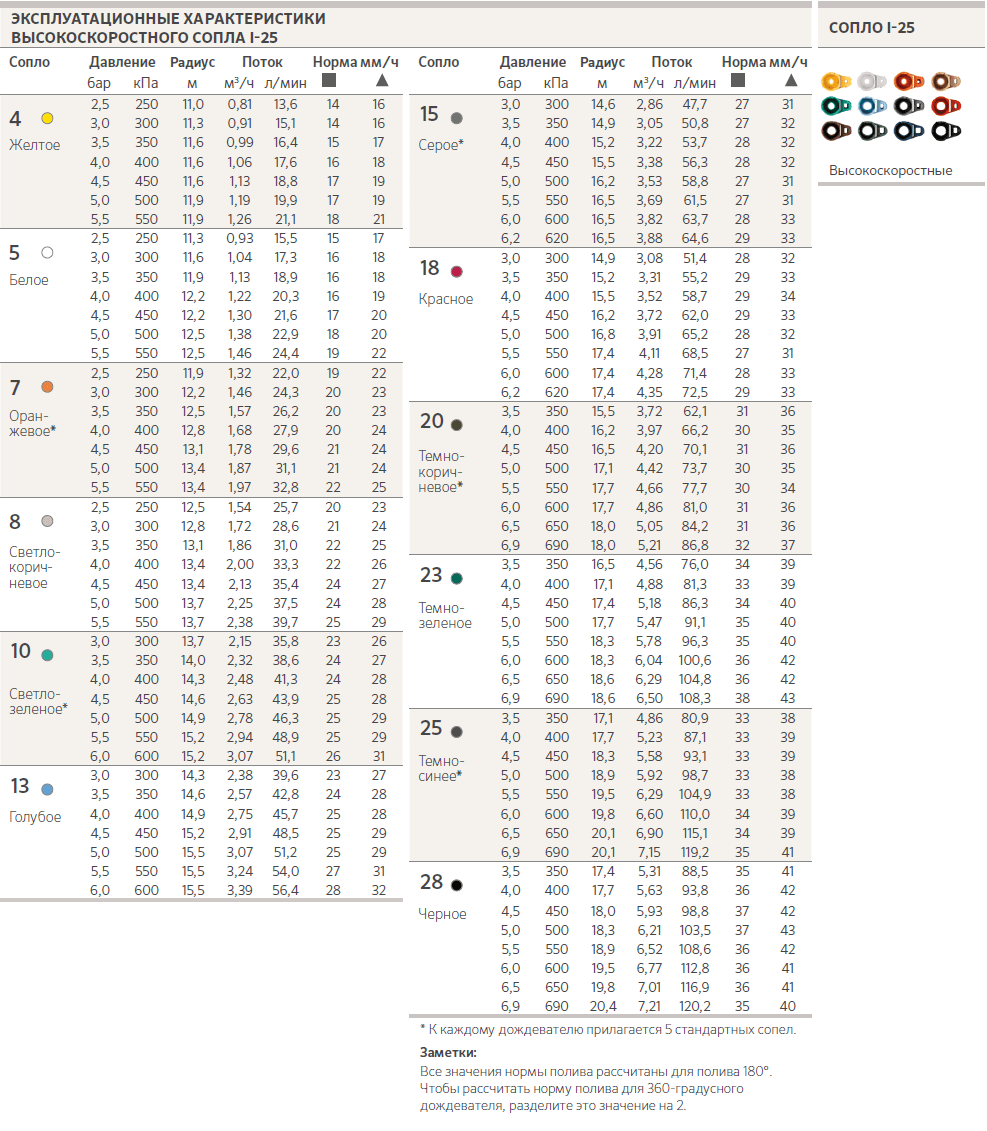Click the flow value 119,2 in the table
Screen dimensions: 987x1131
tap(695, 852)
